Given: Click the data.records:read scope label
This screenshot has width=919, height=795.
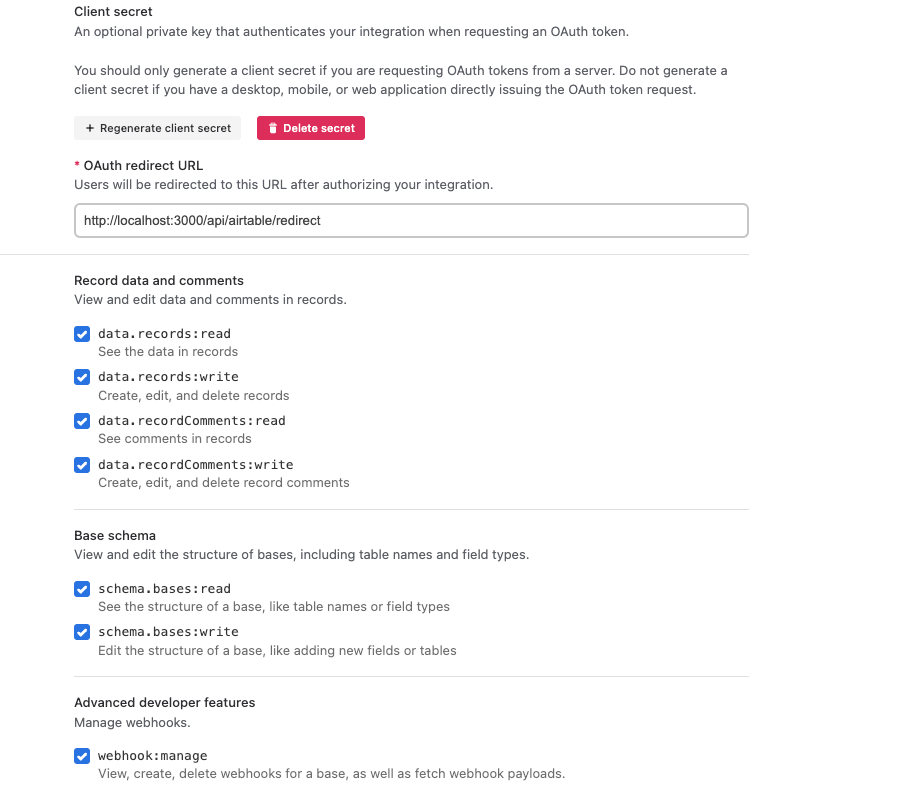Looking at the screenshot, I should point(165,334).
